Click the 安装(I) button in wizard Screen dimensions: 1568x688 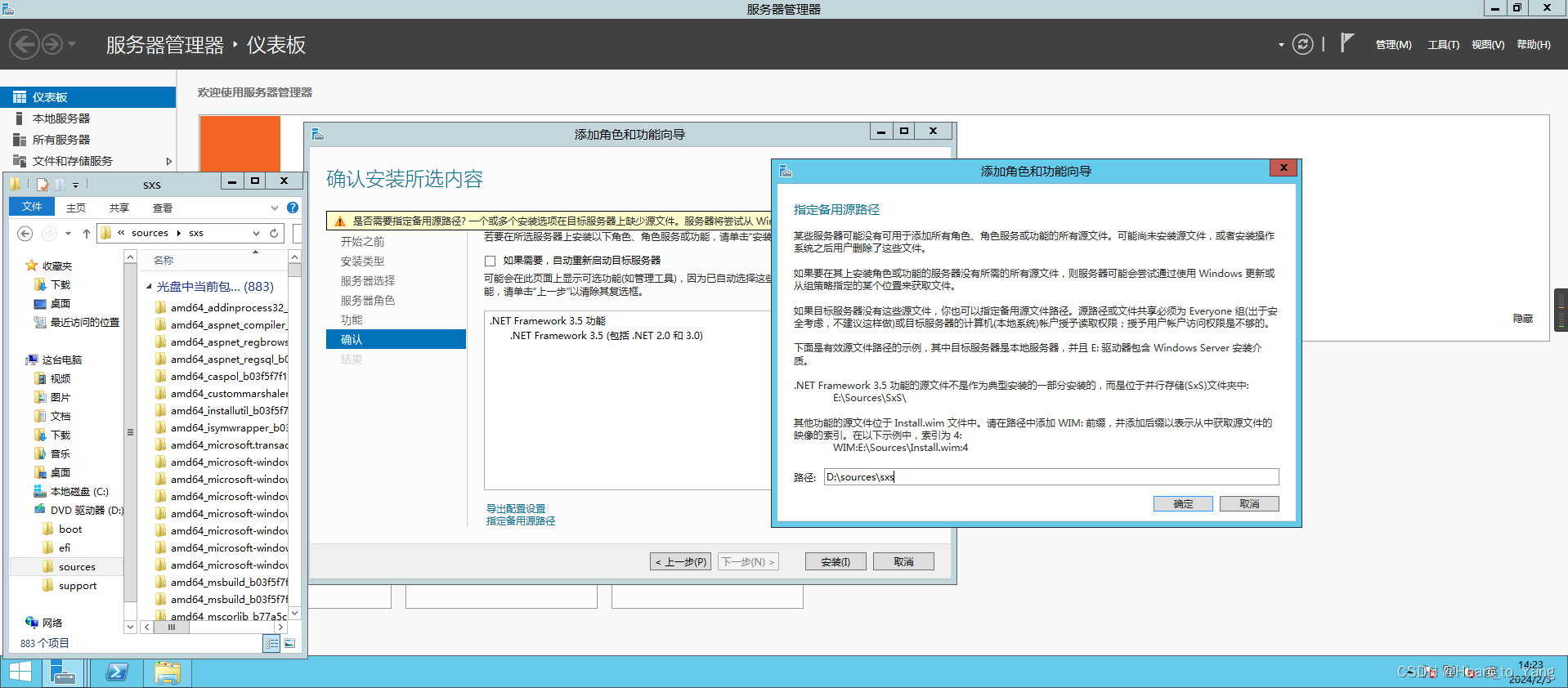[836, 562]
